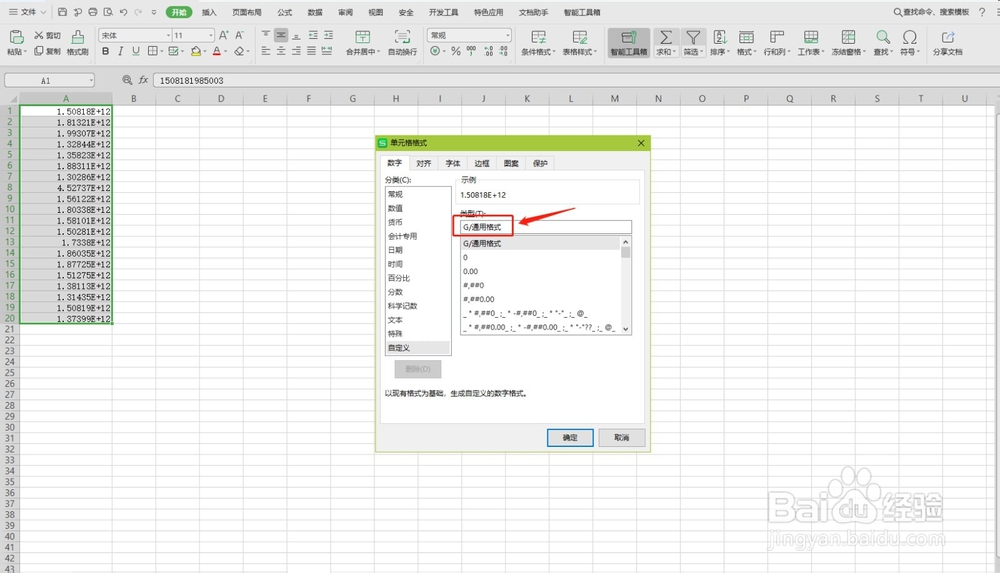Screen dimensions: 1000x573
Task: Increase font size with the A+ icon
Action: point(223,35)
